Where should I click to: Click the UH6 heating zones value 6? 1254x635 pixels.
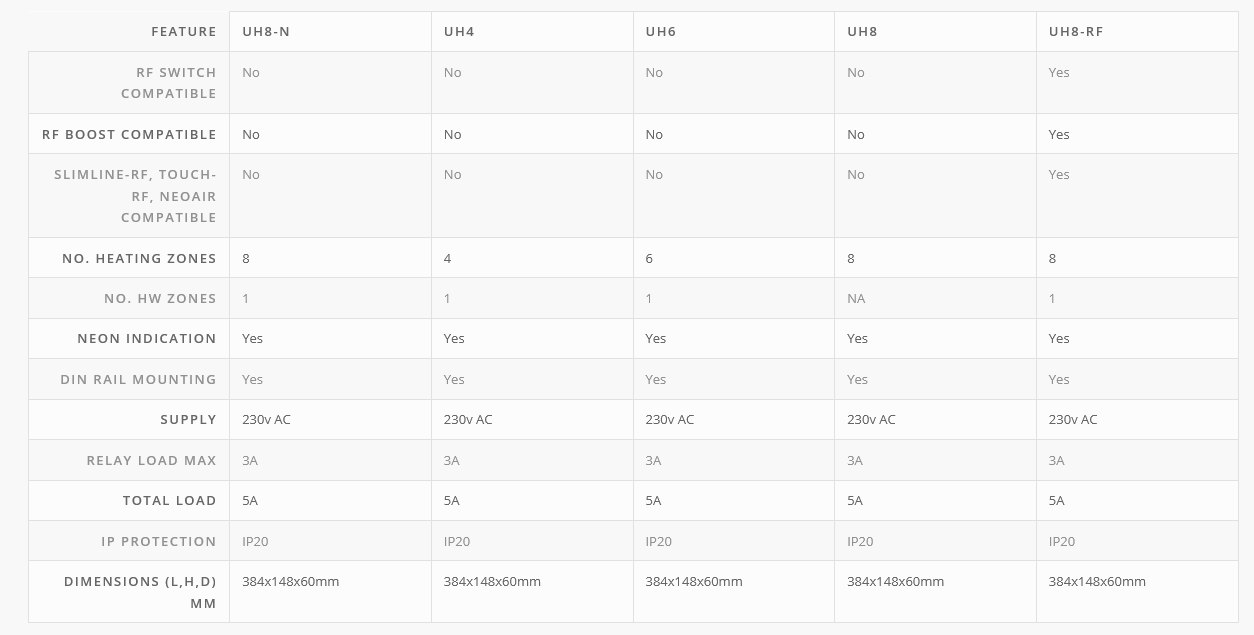649,258
